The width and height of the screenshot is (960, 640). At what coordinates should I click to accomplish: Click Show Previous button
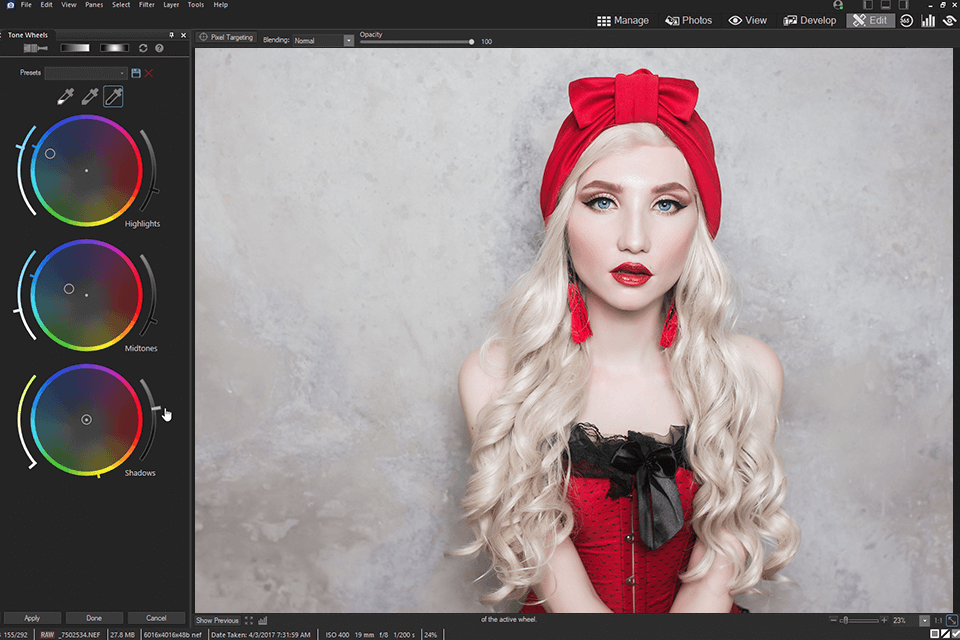click(x=217, y=620)
